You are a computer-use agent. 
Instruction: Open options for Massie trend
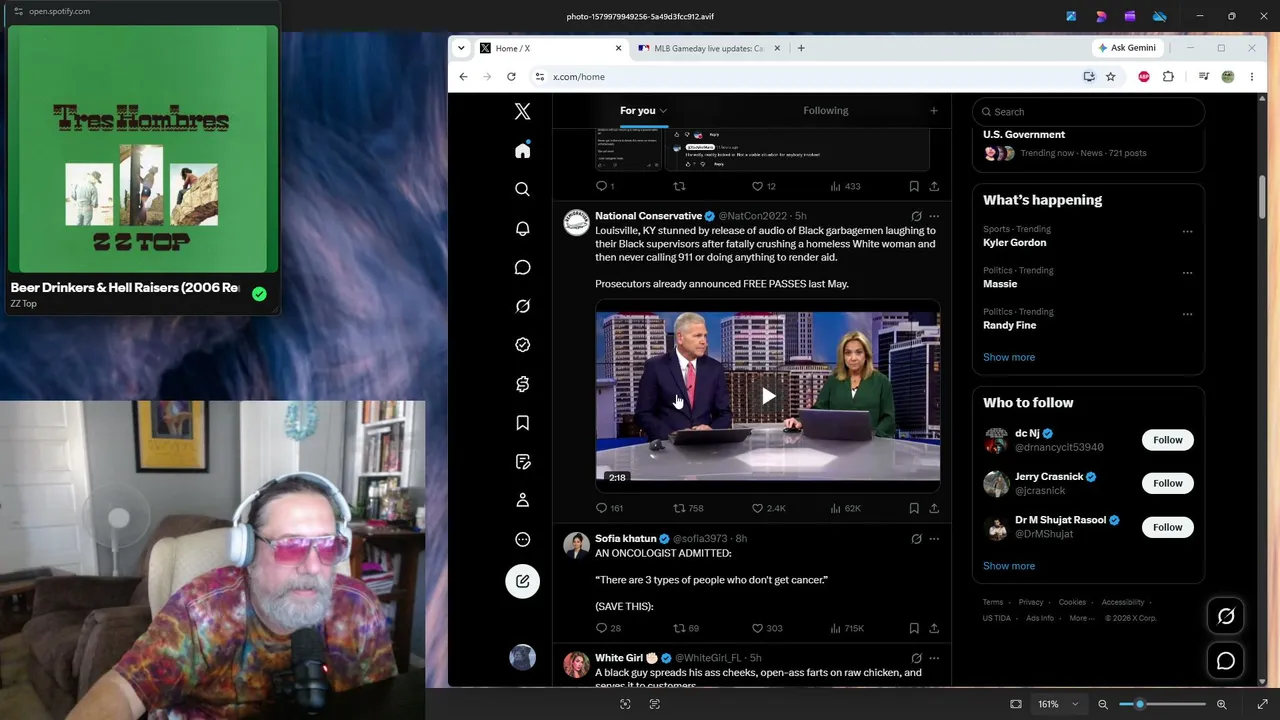(x=1187, y=273)
